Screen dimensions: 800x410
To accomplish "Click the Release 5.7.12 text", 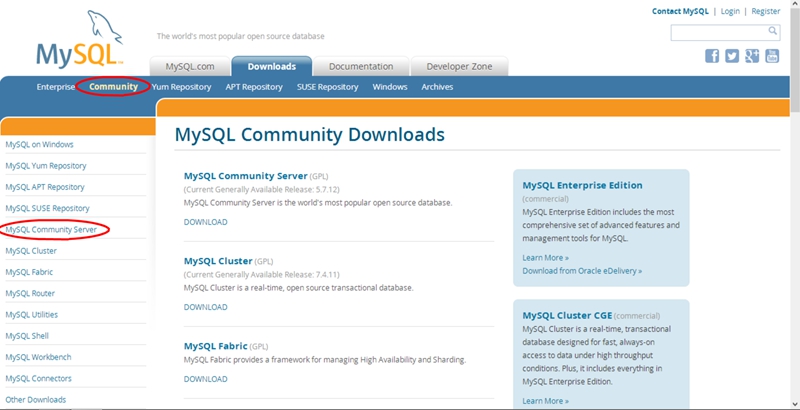I will click(x=261, y=190).
